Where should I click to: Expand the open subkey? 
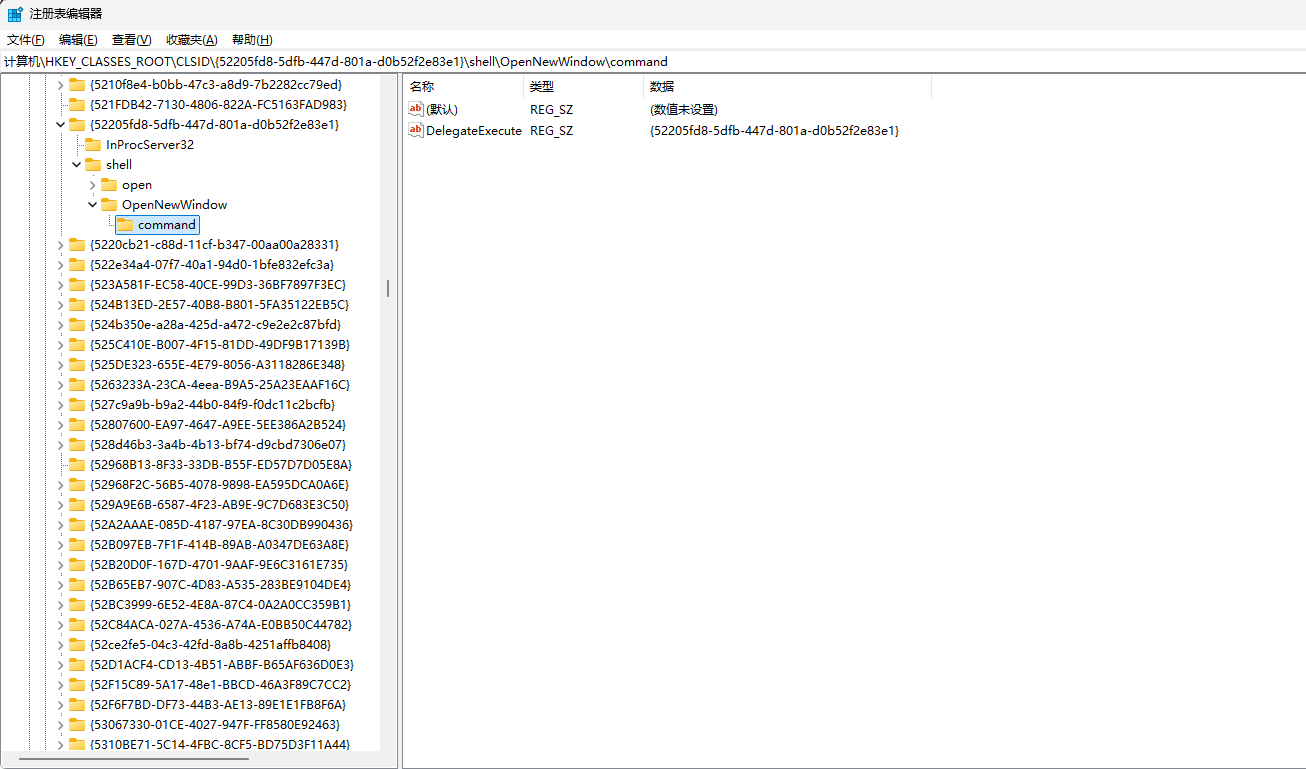(92, 185)
